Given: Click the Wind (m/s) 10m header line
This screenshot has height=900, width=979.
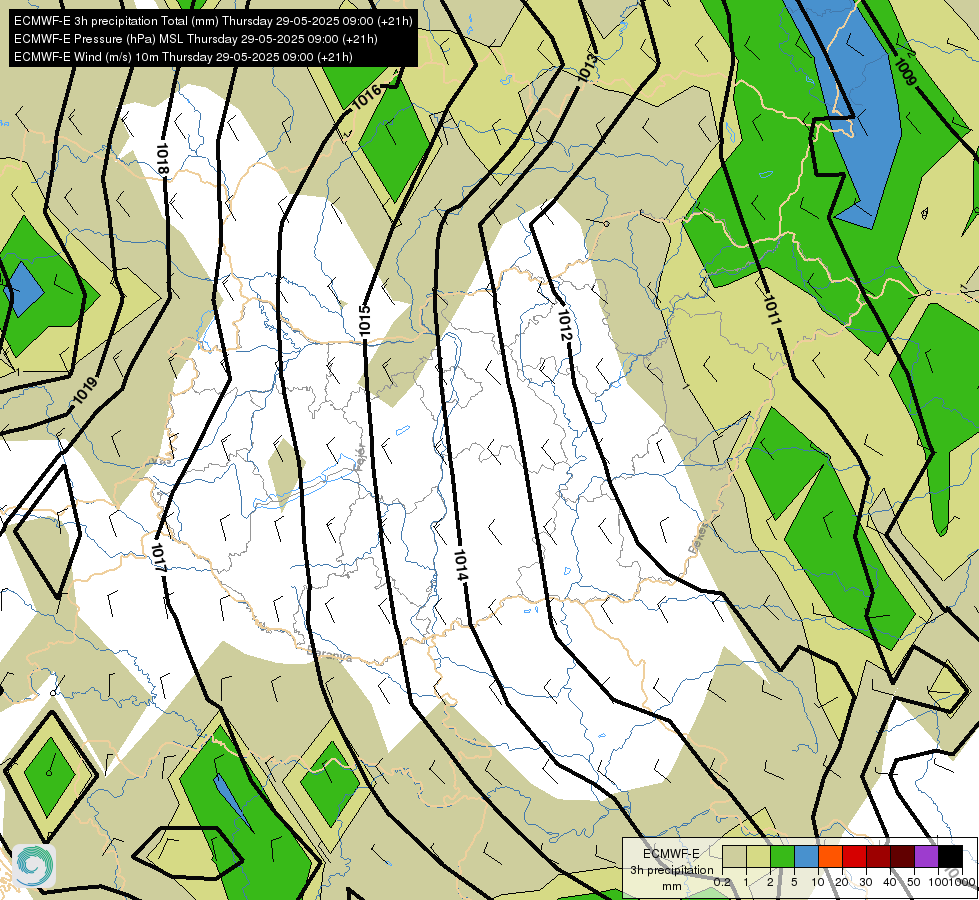Looking at the screenshot, I should 183,57.
